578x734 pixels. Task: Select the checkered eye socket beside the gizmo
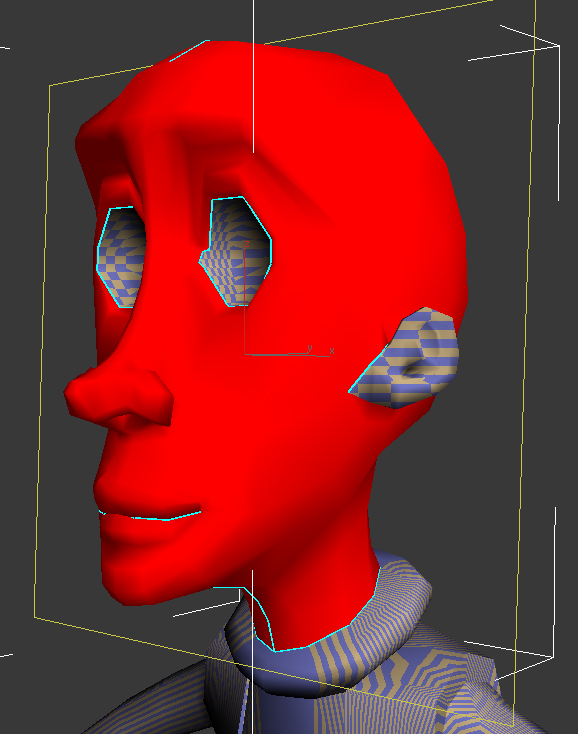tap(237, 252)
